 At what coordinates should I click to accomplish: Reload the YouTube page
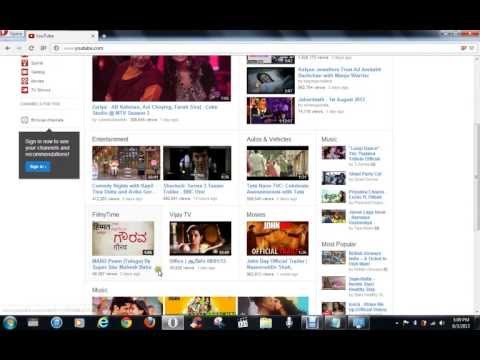tap(31, 48)
